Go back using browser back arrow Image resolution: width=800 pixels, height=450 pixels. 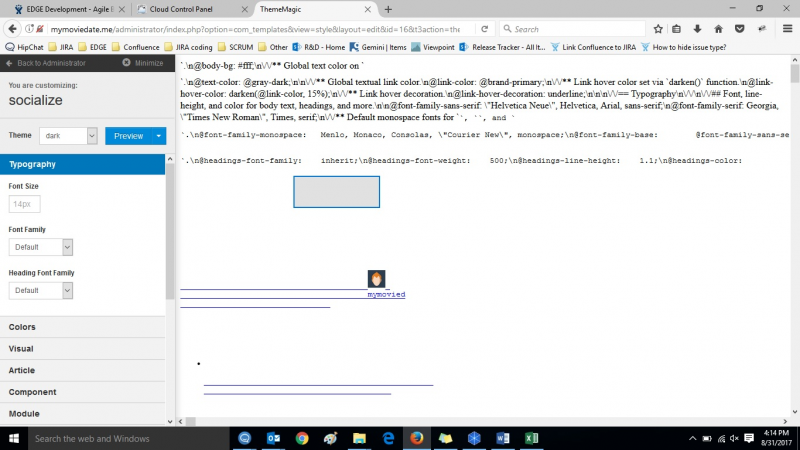[12, 29]
